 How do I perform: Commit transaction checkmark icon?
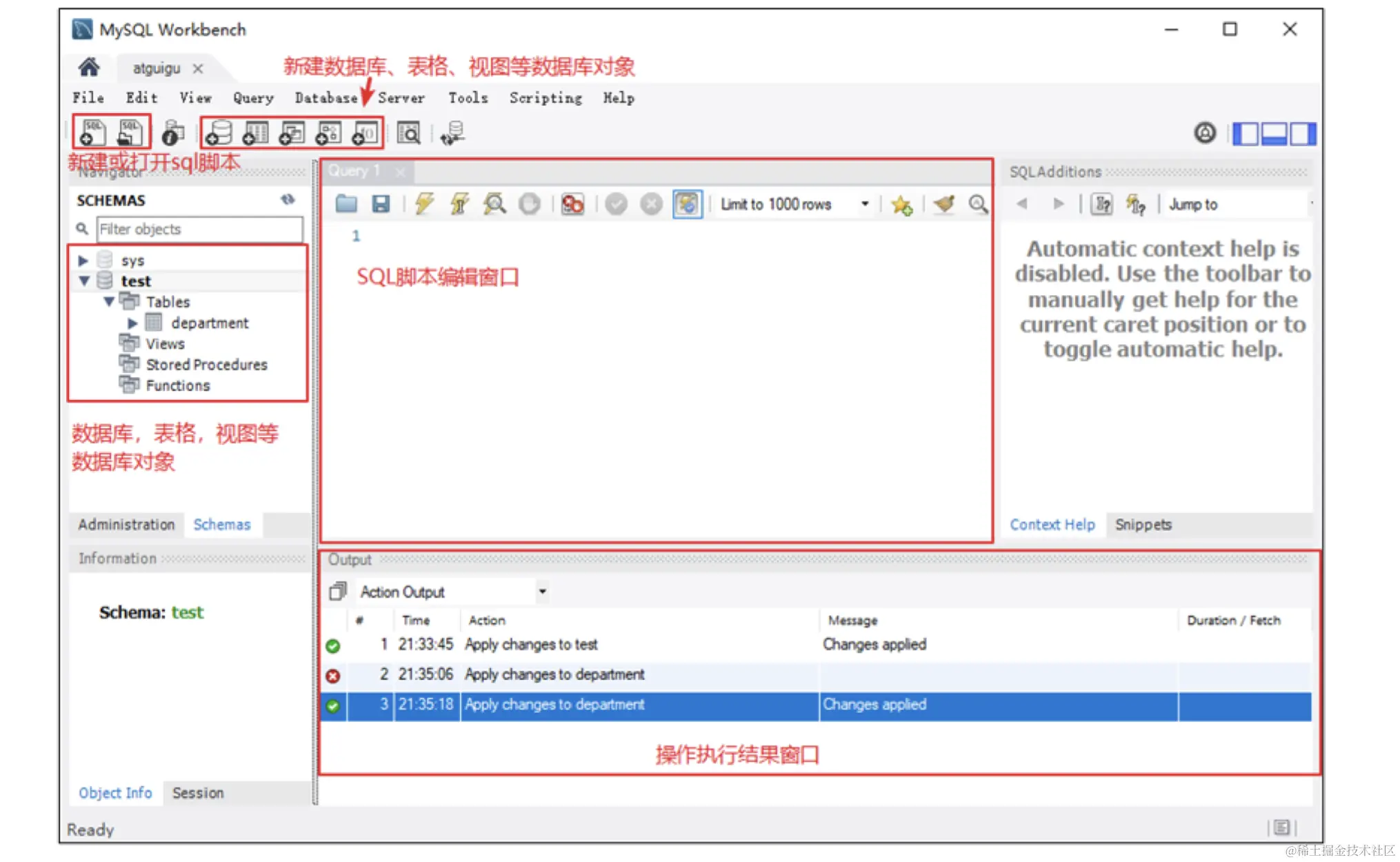point(616,204)
